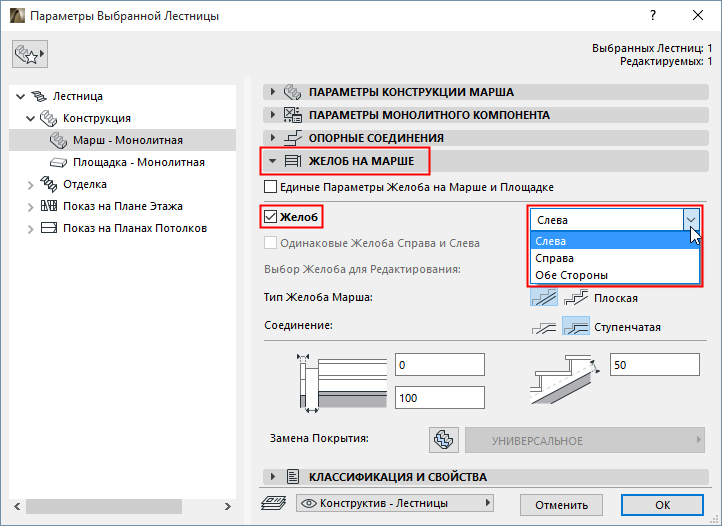Select stepped gutter type icon

click(x=576, y=298)
